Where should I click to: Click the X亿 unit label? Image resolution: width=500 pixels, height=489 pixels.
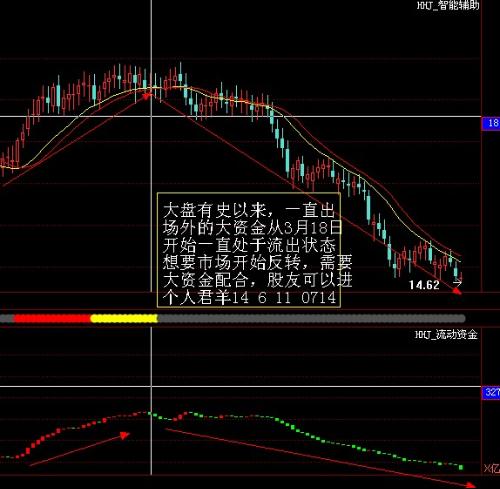coord(492,468)
